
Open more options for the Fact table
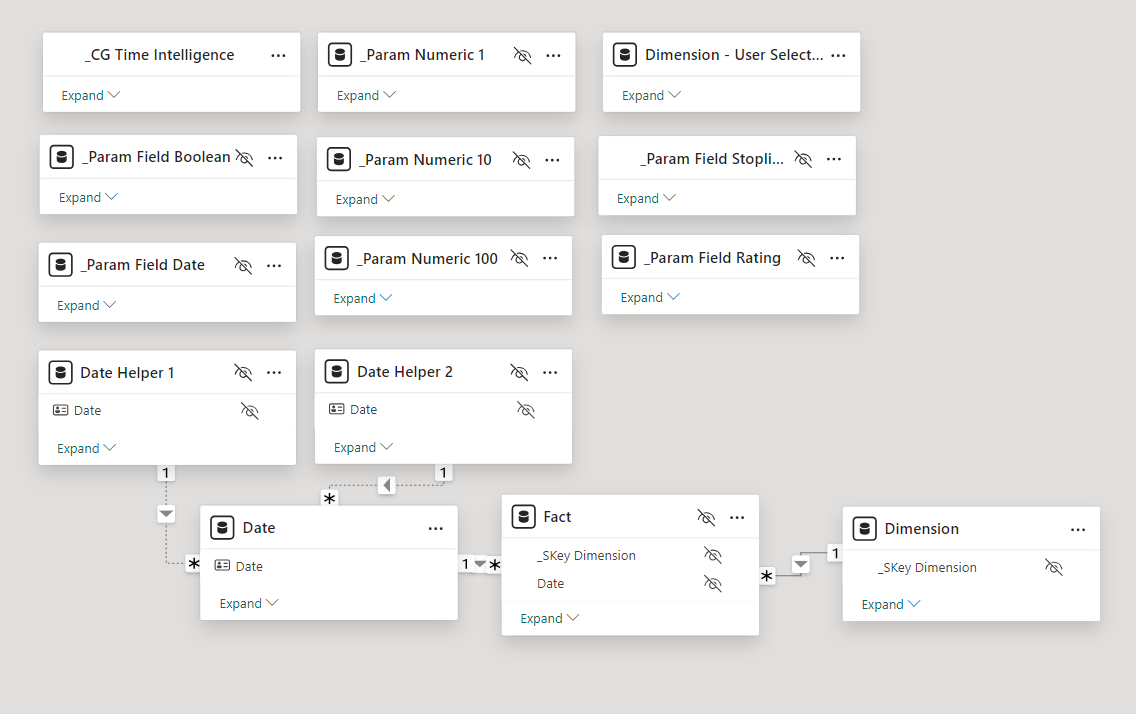point(737,518)
